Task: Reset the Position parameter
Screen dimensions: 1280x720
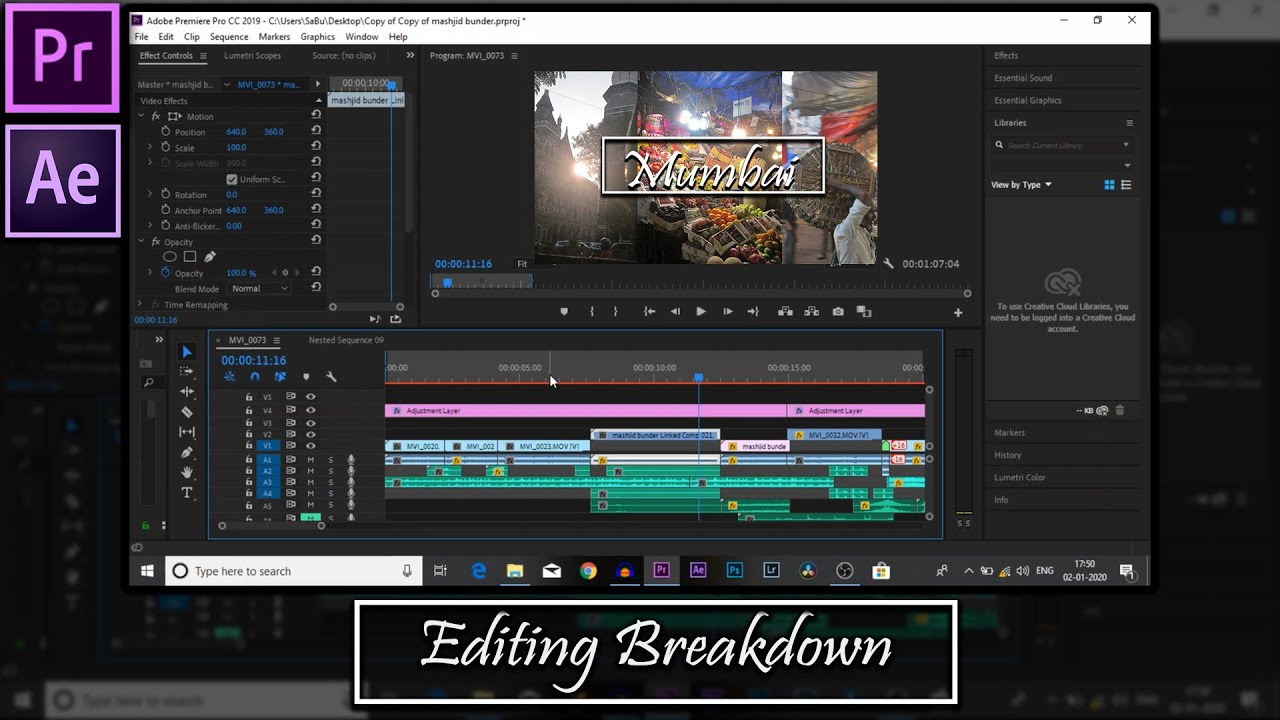Action: [316, 131]
